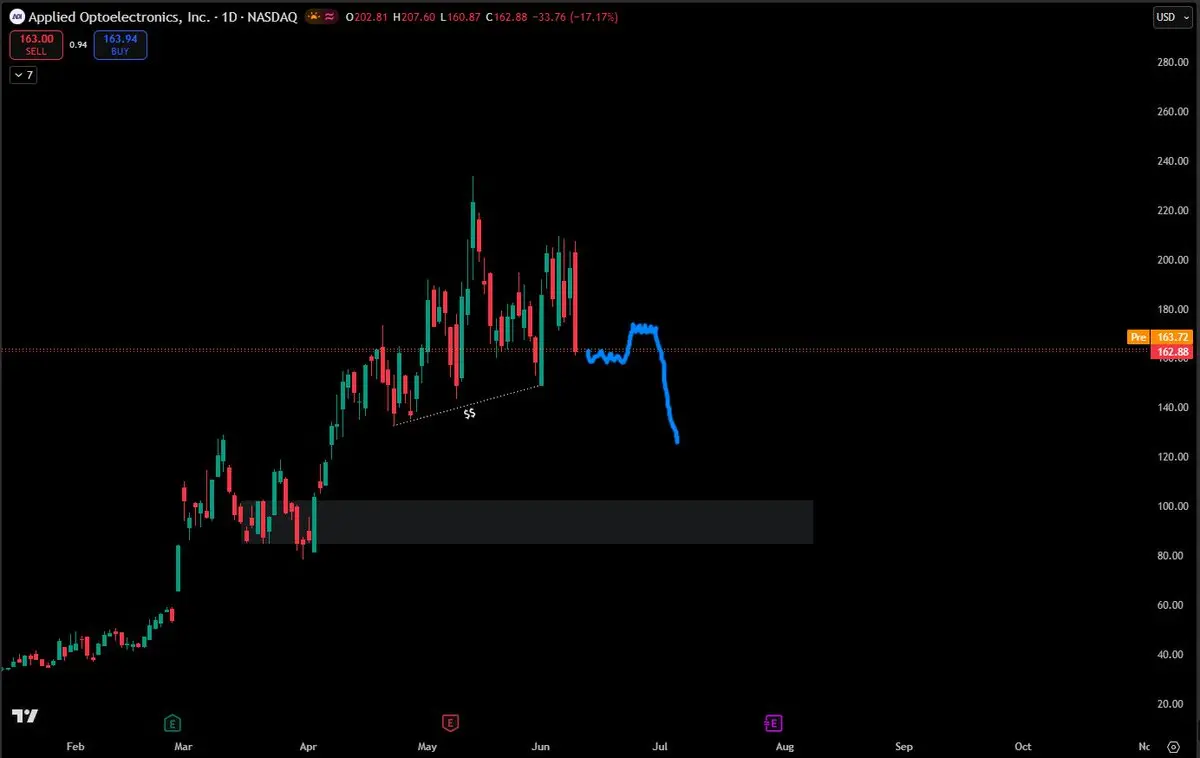Click the Mar label on time axis
The height and width of the screenshot is (758, 1200).
183,746
